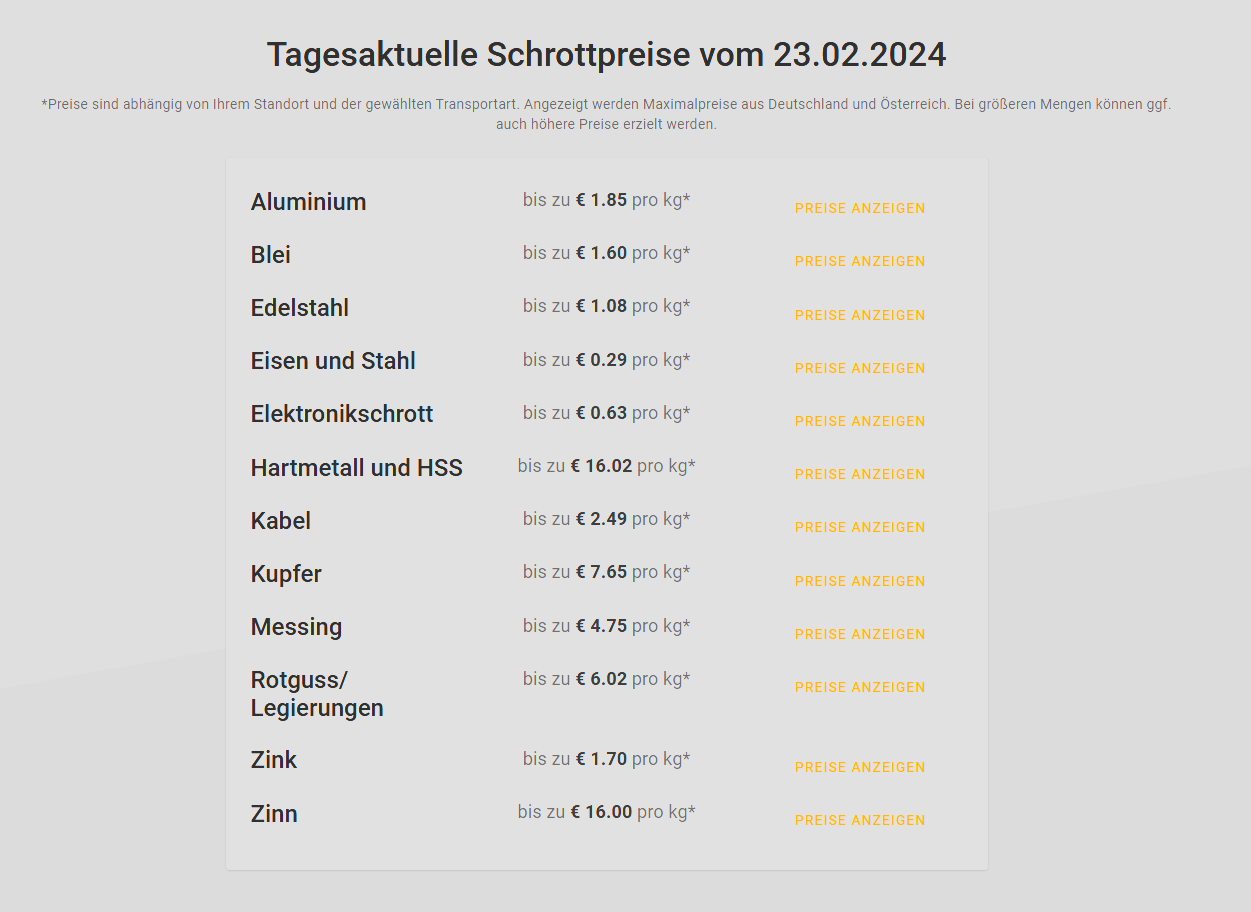Show prices for Eisen und Stahl

pyautogui.click(x=860, y=368)
